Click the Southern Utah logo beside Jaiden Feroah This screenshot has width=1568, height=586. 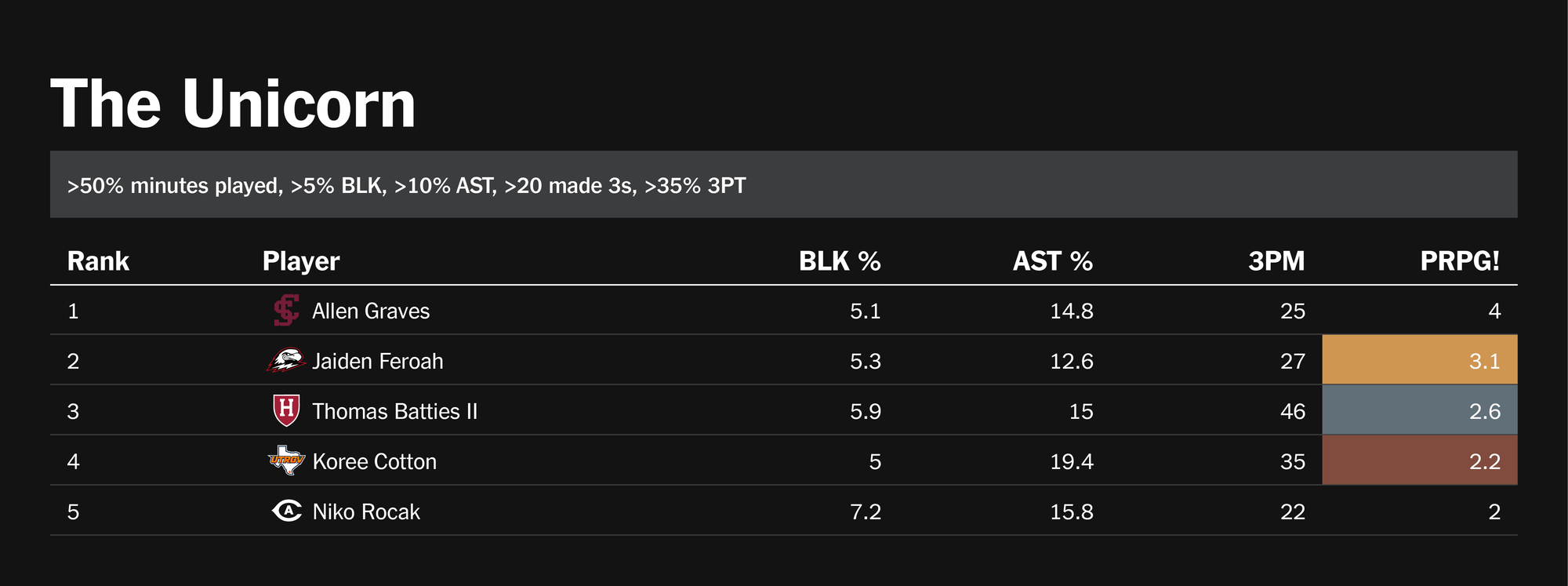pyautogui.click(x=286, y=361)
